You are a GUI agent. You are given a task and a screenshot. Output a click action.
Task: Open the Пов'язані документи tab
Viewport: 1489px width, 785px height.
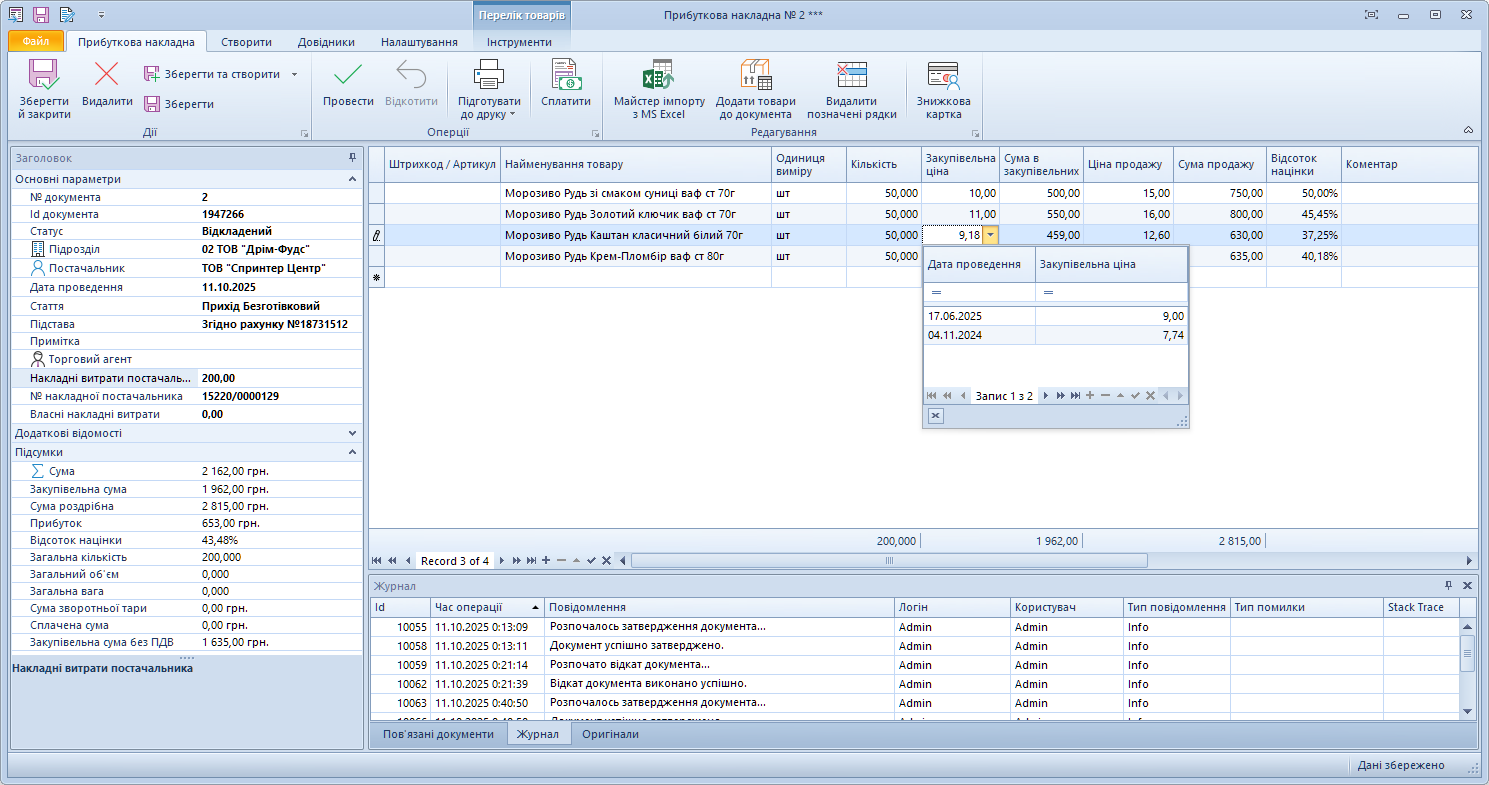[438, 734]
